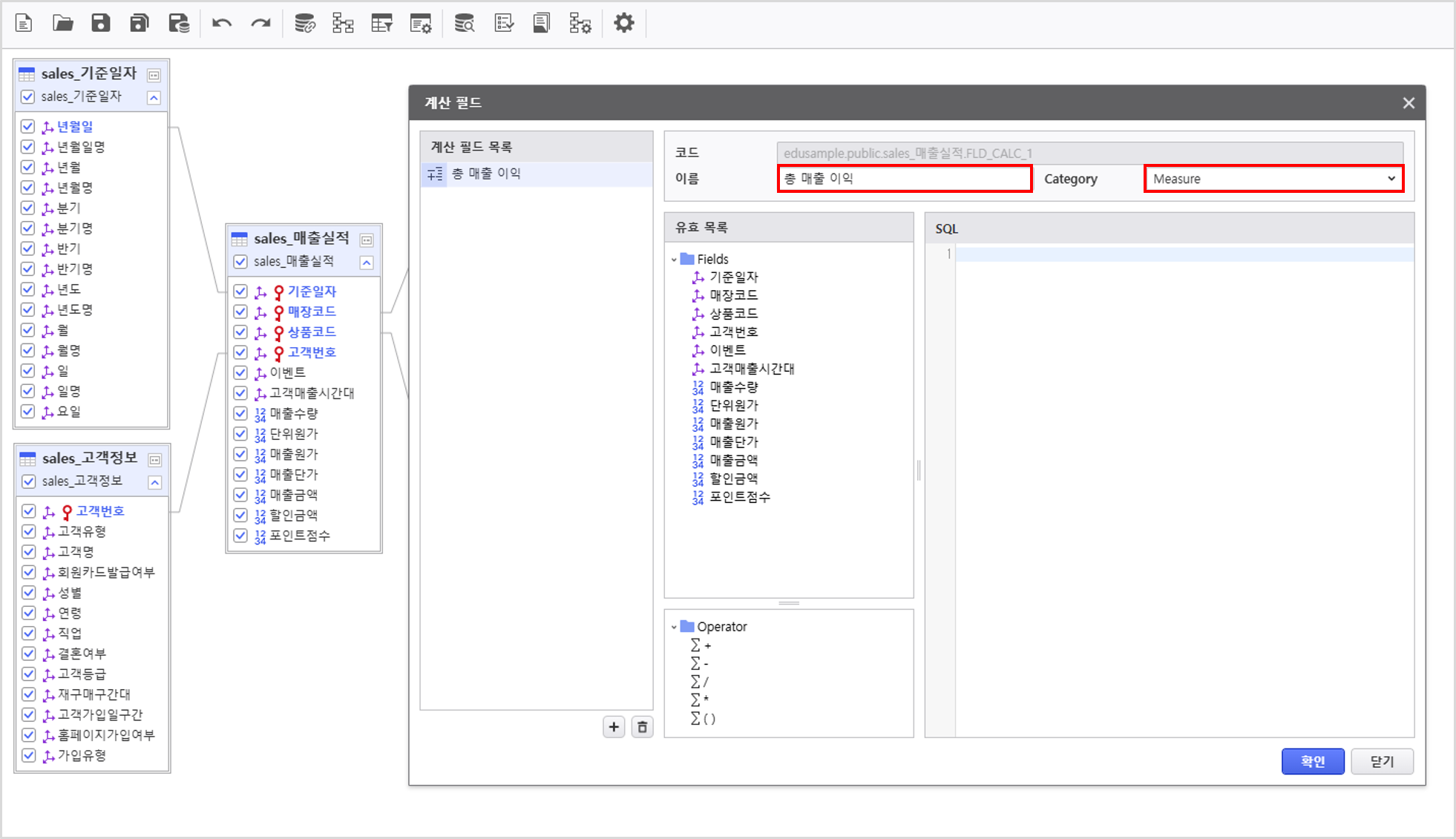The image size is (1456, 839).
Task: Uncheck the 포인트점수 checkbox in sales_매출실적
Action: coord(240,535)
